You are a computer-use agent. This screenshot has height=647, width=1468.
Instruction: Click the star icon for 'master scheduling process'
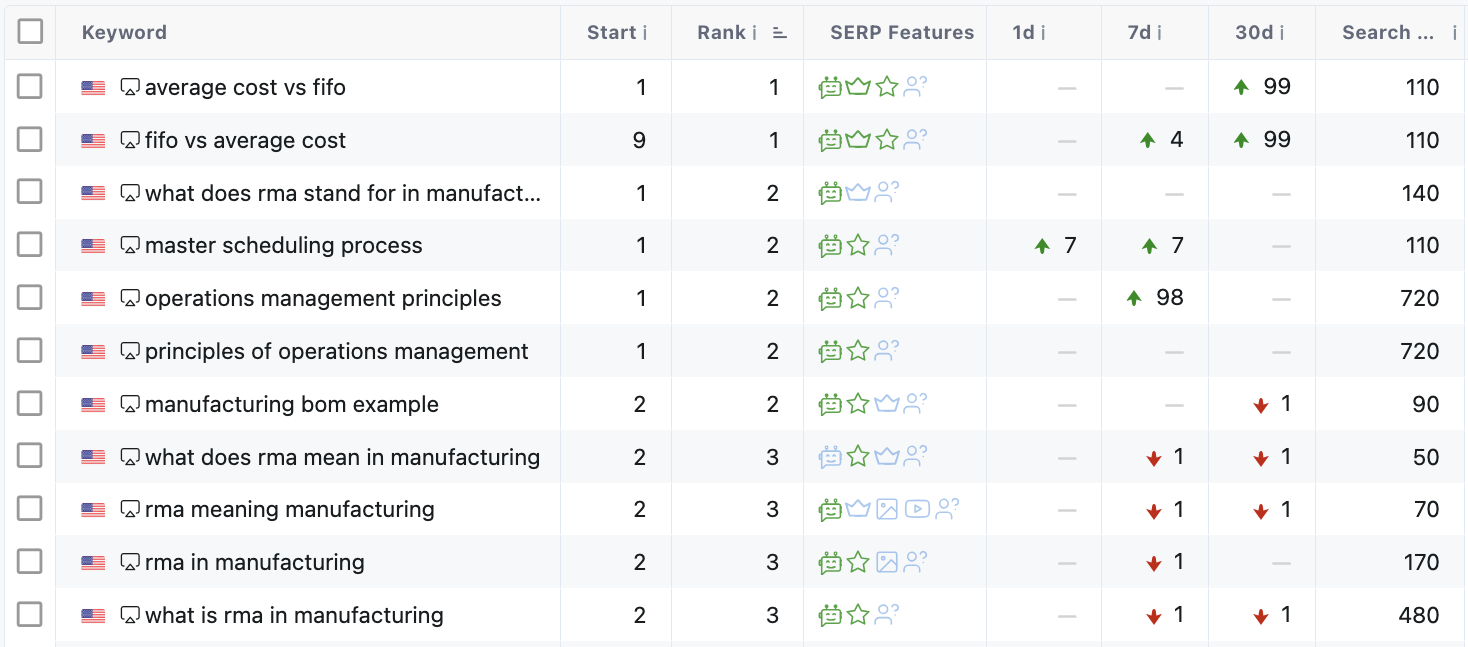pyautogui.click(x=858, y=245)
